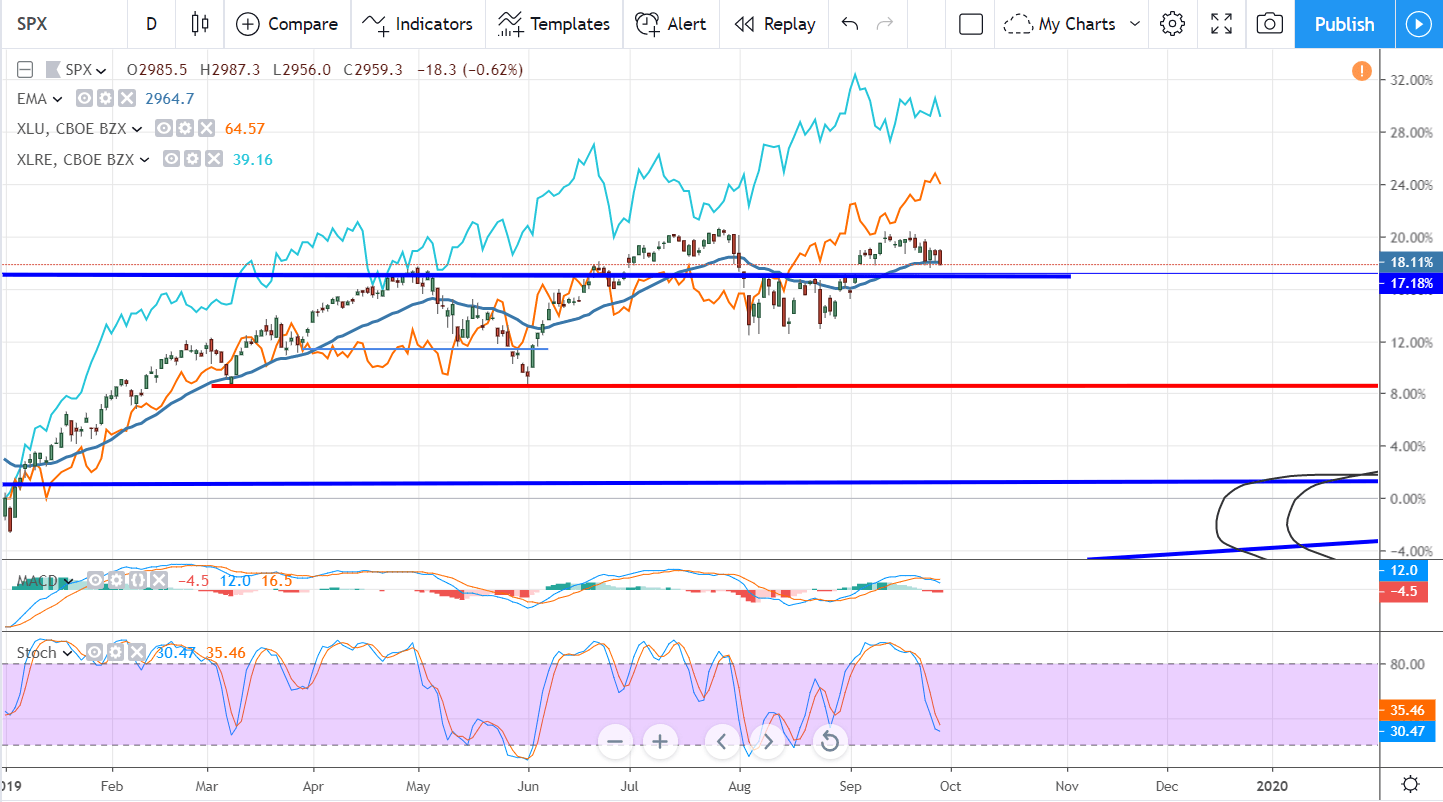Redo the last undone action
The image size is (1443, 802).
tap(885, 24)
